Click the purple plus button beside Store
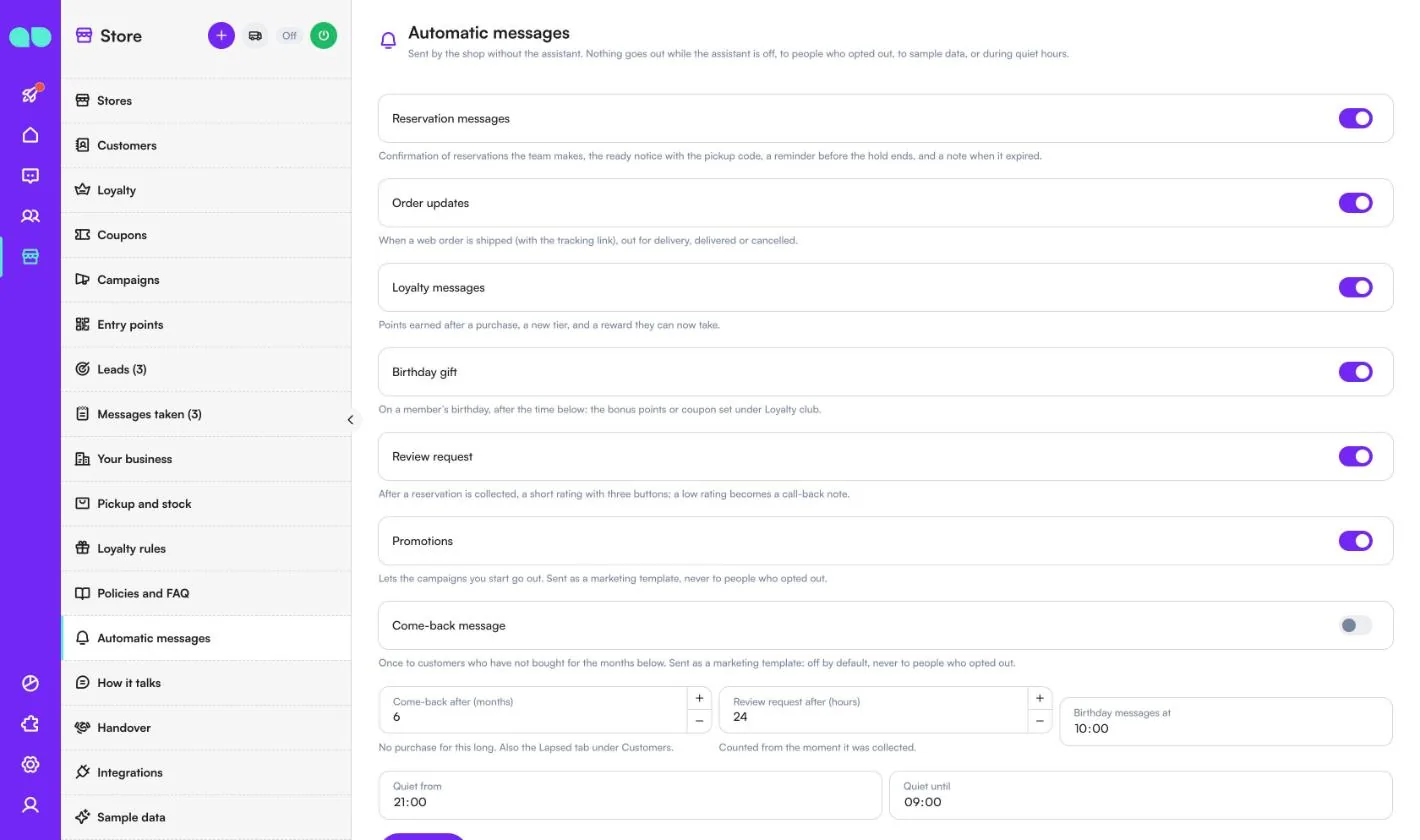 coord(221,36)
